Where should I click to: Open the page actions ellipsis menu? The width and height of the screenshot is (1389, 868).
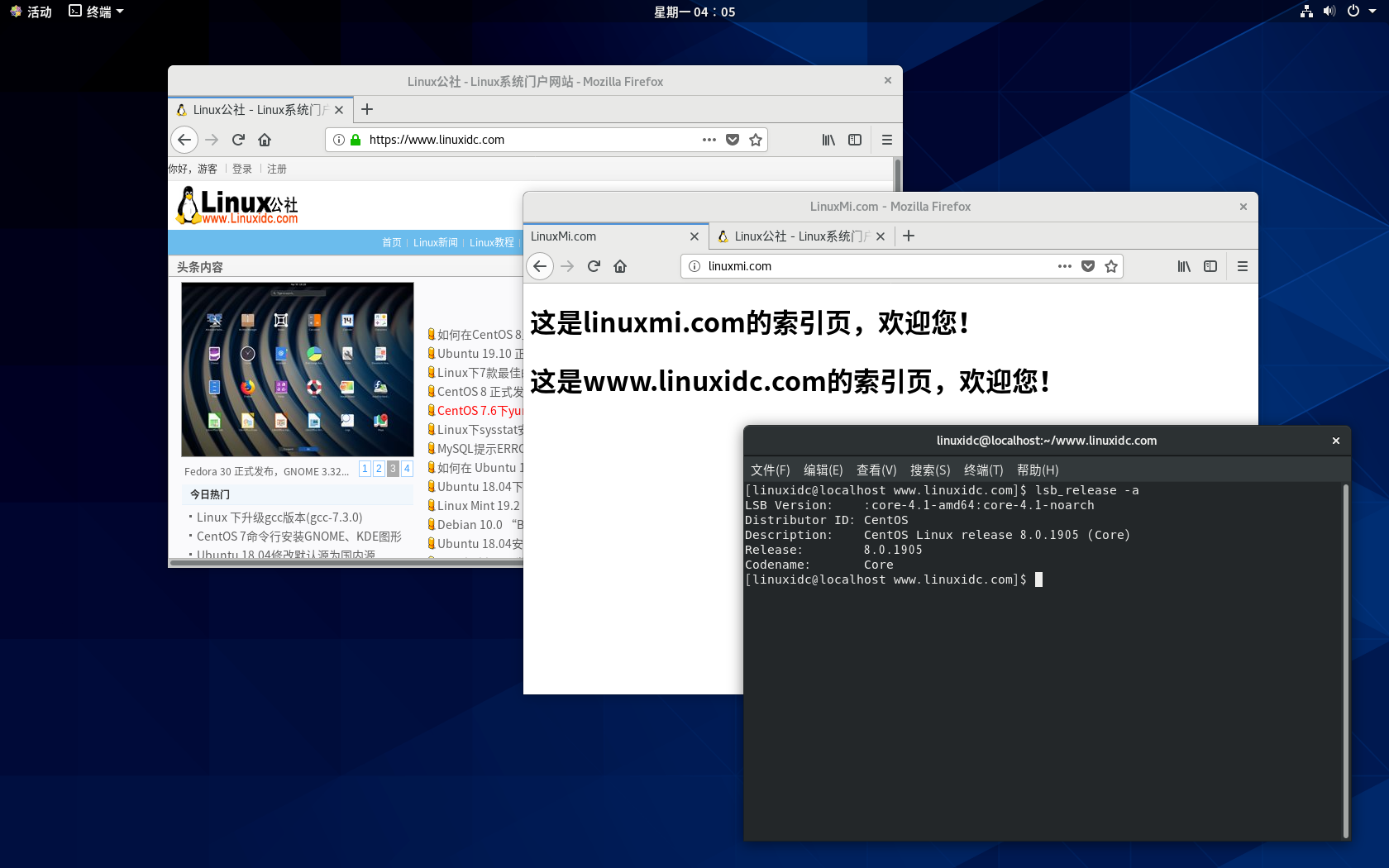coord(1065,266)
